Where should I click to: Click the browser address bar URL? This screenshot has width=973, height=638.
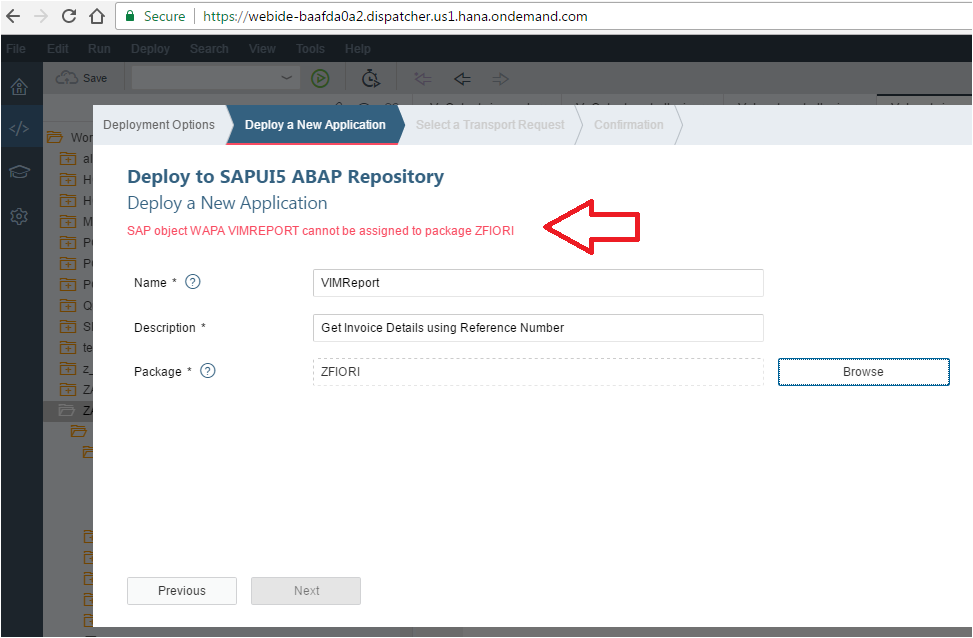pyautogui.click(x=395, y=16)
